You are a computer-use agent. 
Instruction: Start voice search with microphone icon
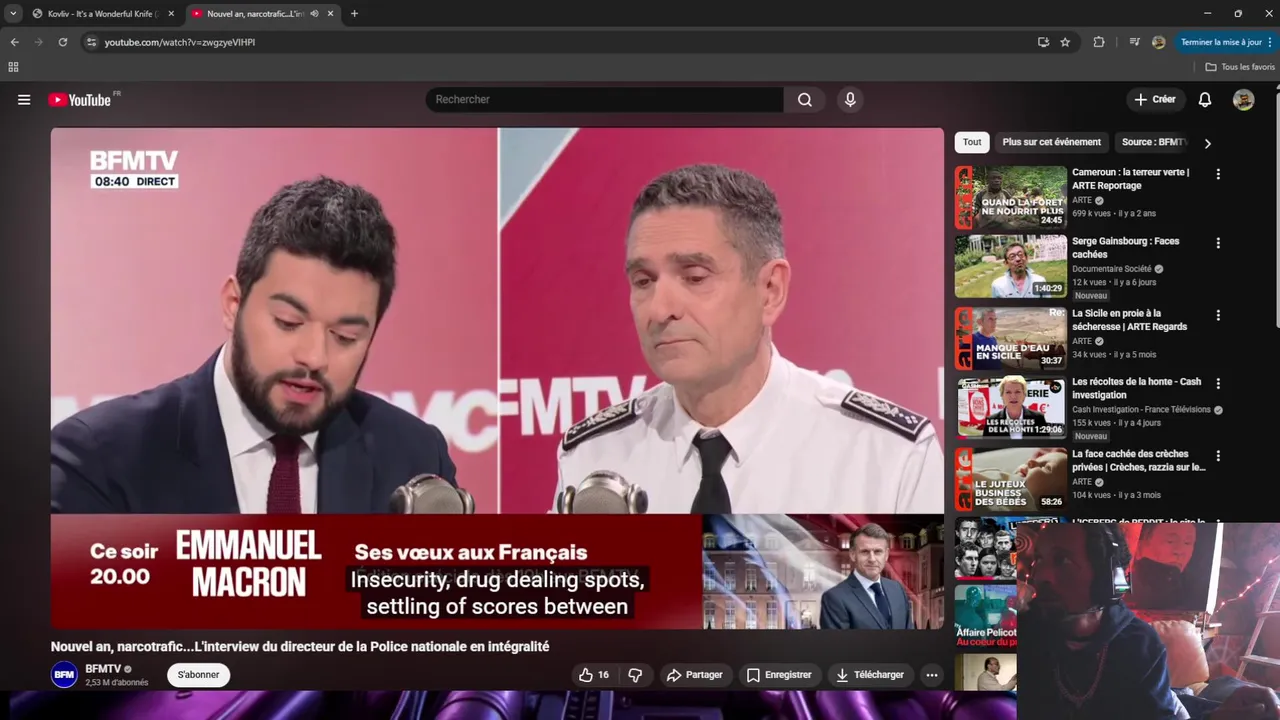click(x=850, y=100)
